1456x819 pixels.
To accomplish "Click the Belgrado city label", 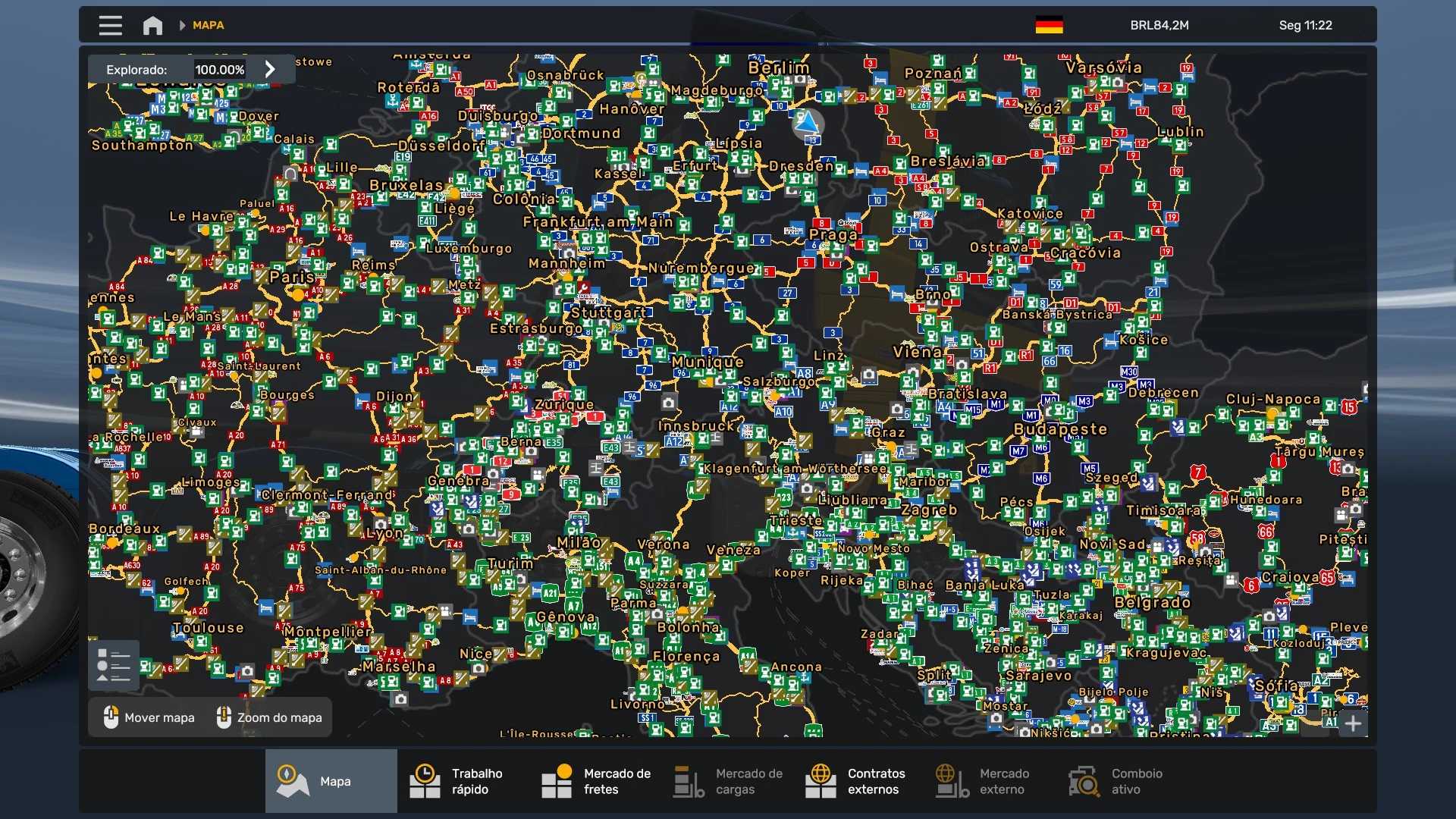I will pos(1152,603).
